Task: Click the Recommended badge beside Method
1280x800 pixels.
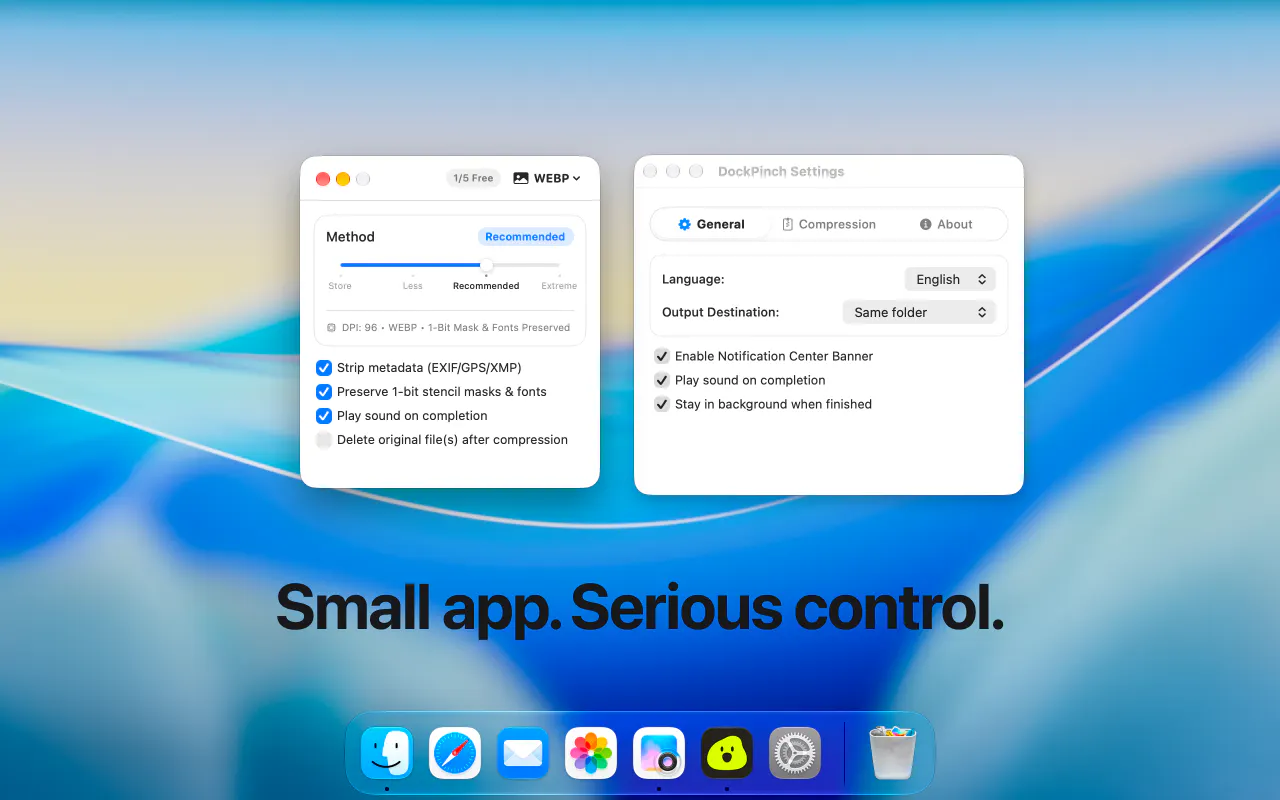Action: click(525, 237)
